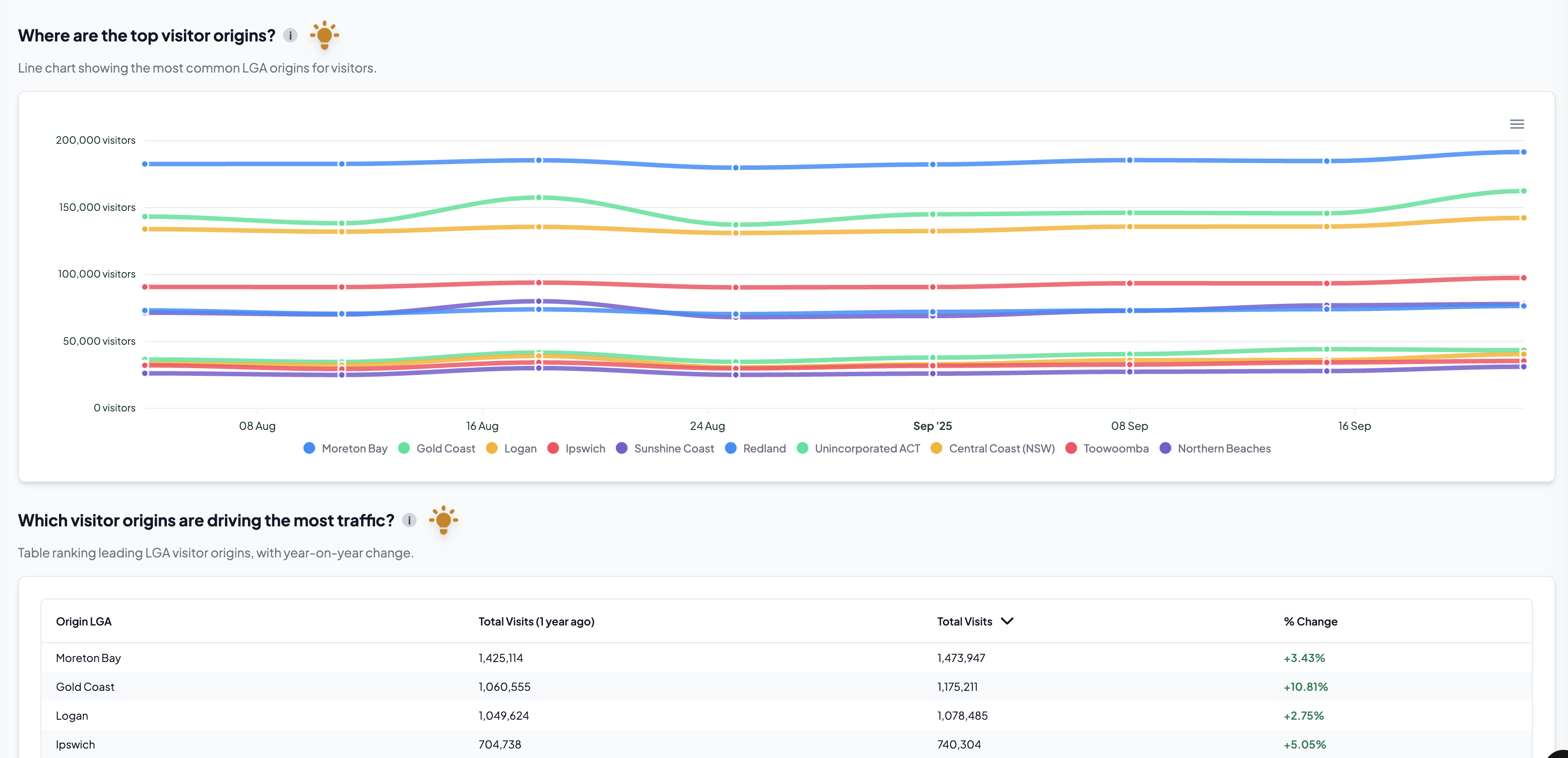Viewport: 1568px width, 758px height.
Task: Click info icon beside top visitor origins heading
Action: point(290,35)
